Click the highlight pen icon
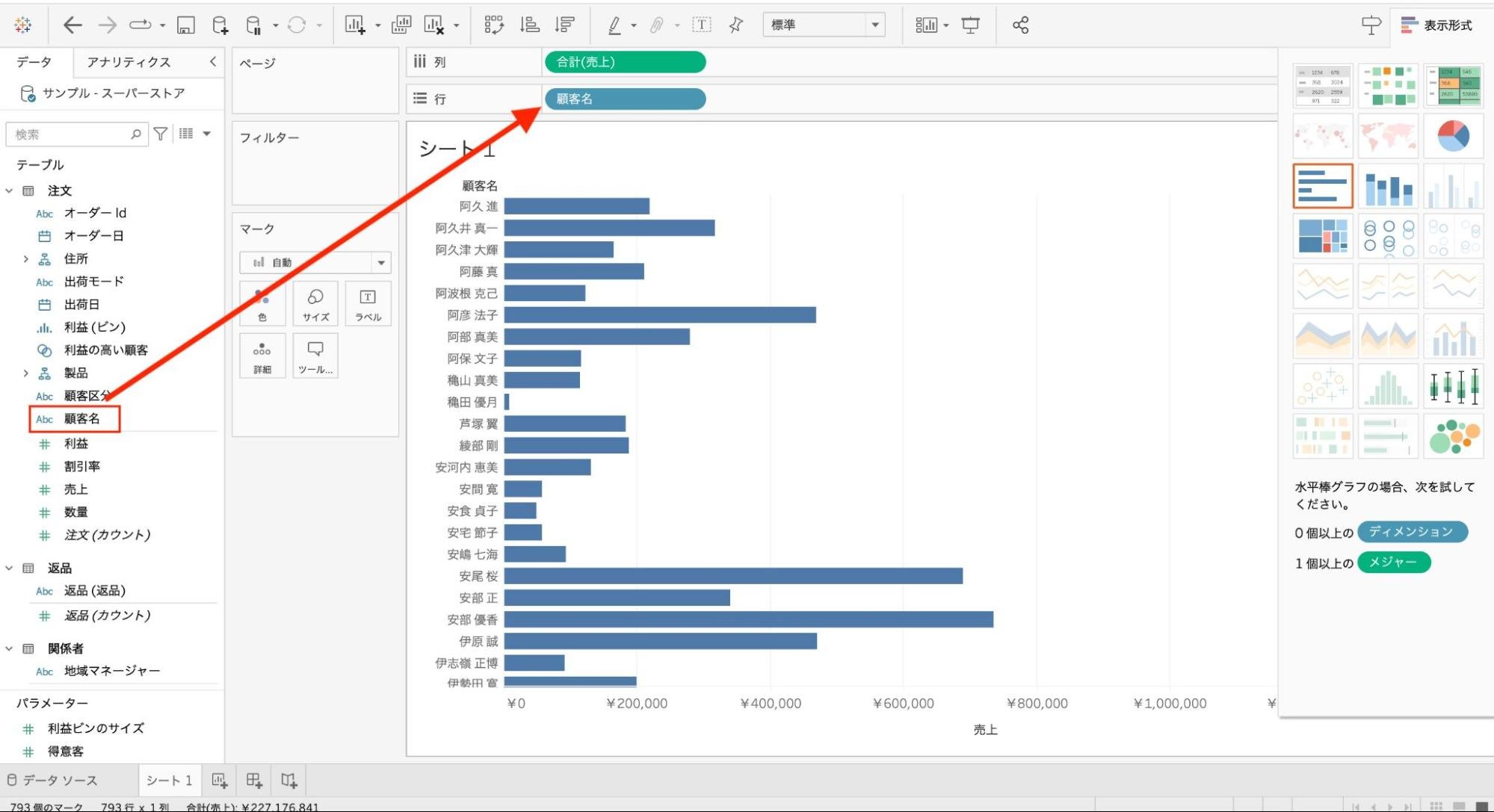The width and height of the screenshot is (1494, 812). pyautogui.click(x=614, y=25)
